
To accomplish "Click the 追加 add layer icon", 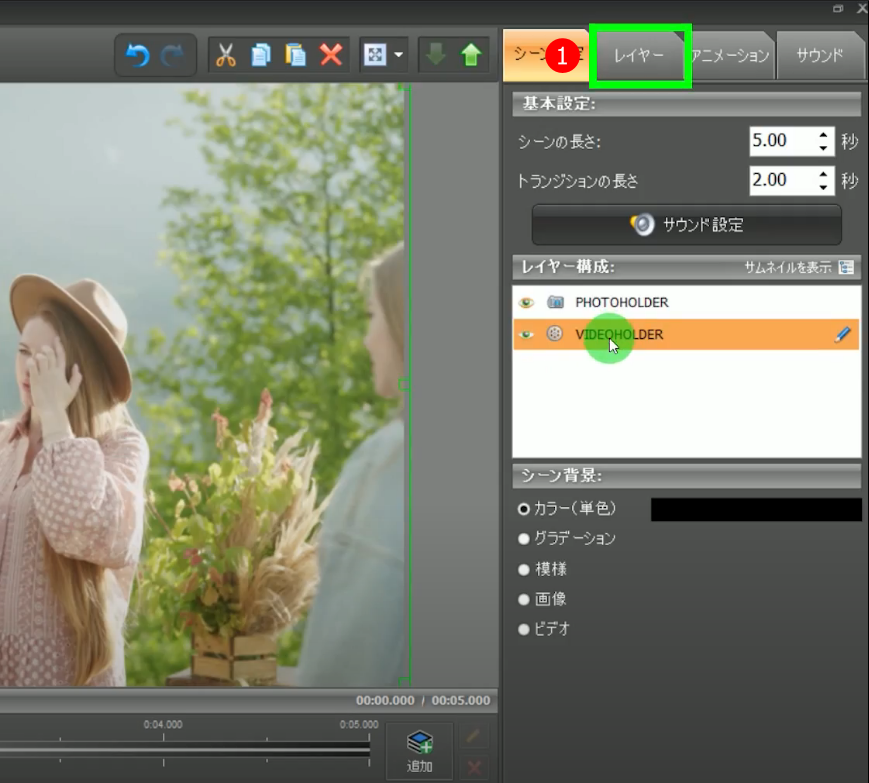I will coord(419,750).
